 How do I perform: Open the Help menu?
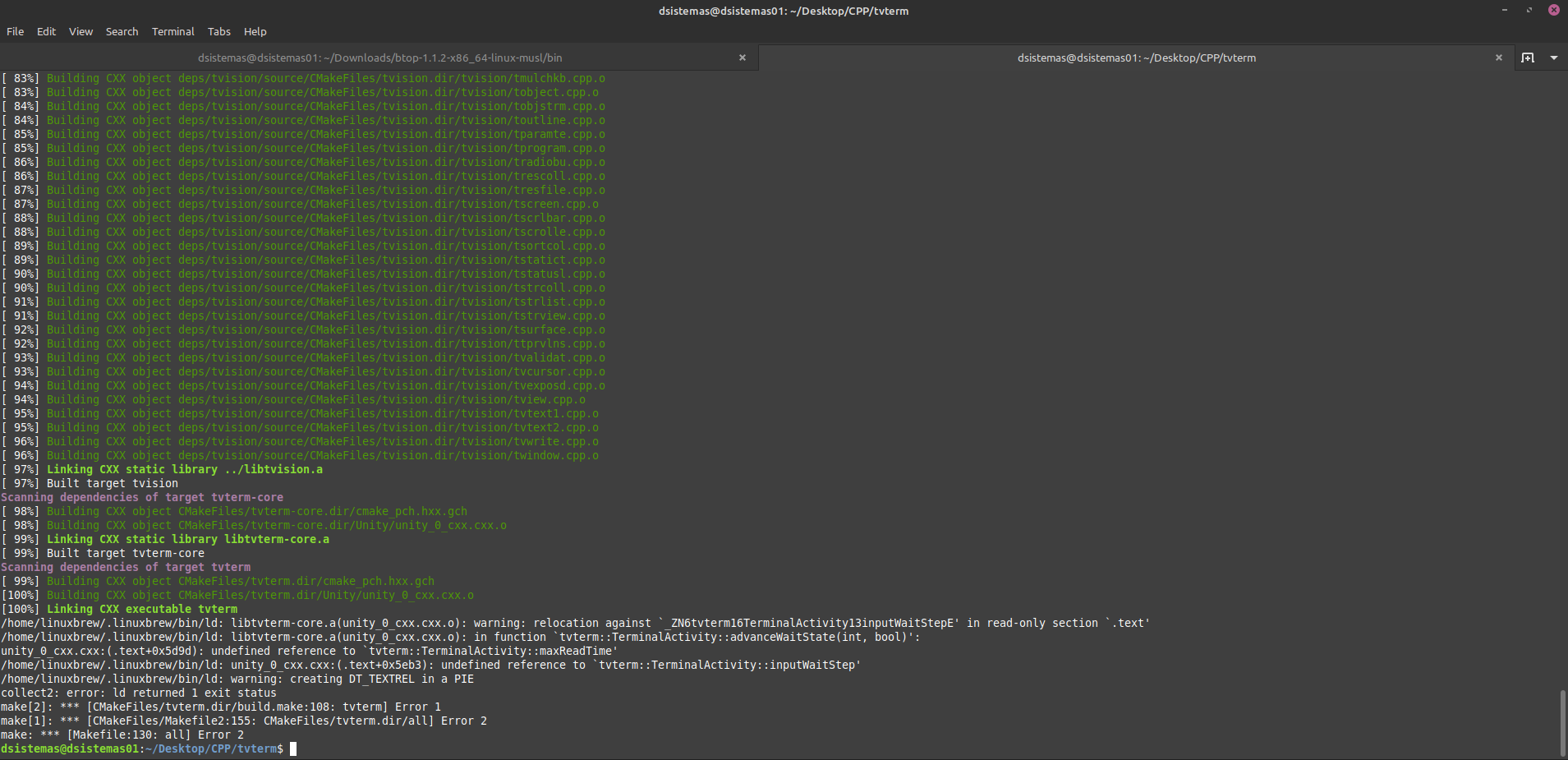tap(255, 31)
